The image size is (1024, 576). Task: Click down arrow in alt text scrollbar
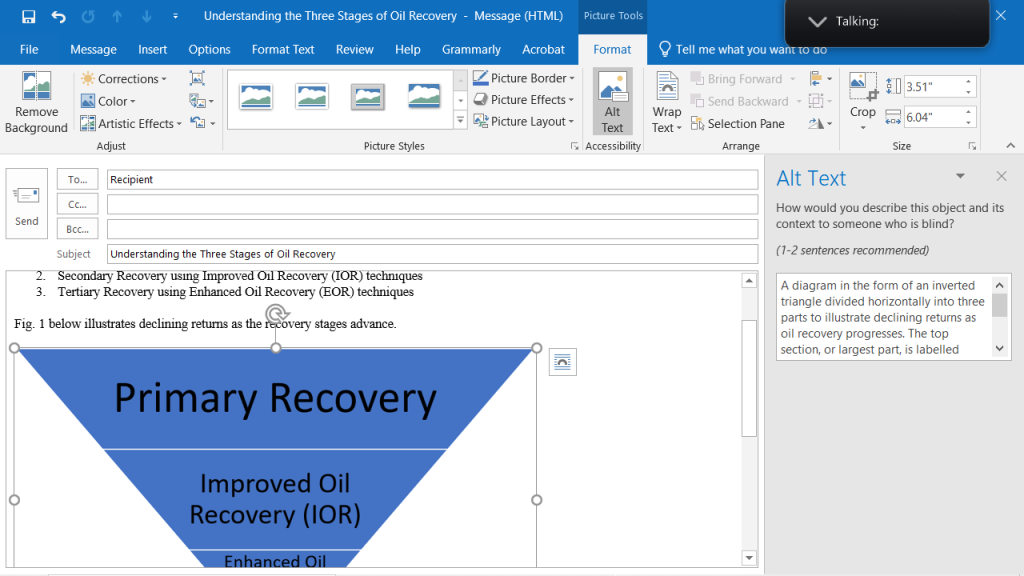1000,349
